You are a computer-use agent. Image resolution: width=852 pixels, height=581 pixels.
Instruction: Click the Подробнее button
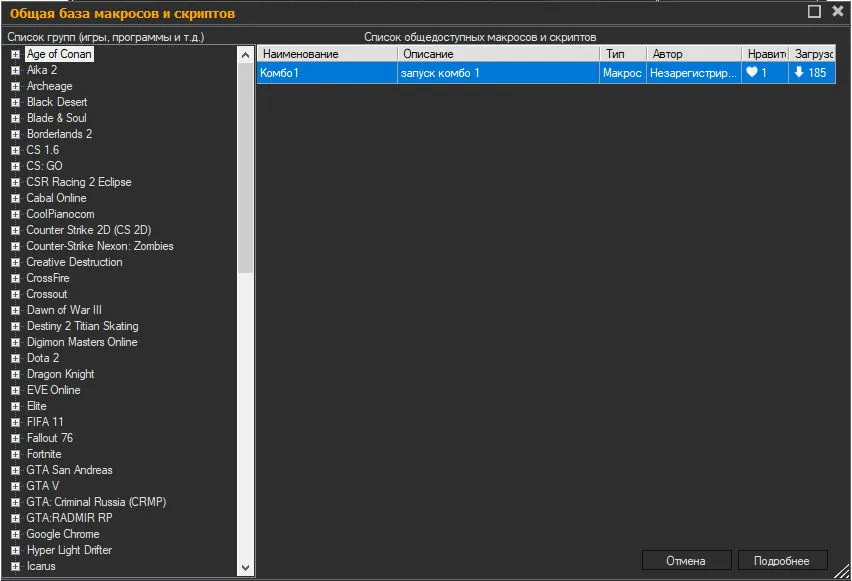781,560
